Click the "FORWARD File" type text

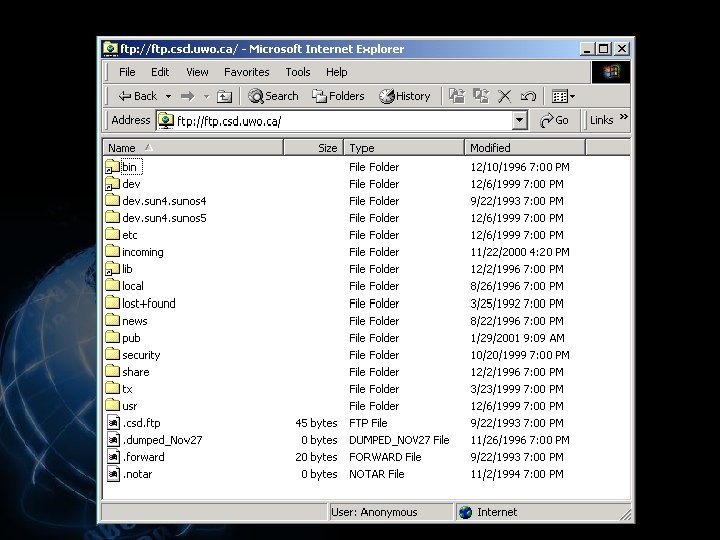click(385, 457)
